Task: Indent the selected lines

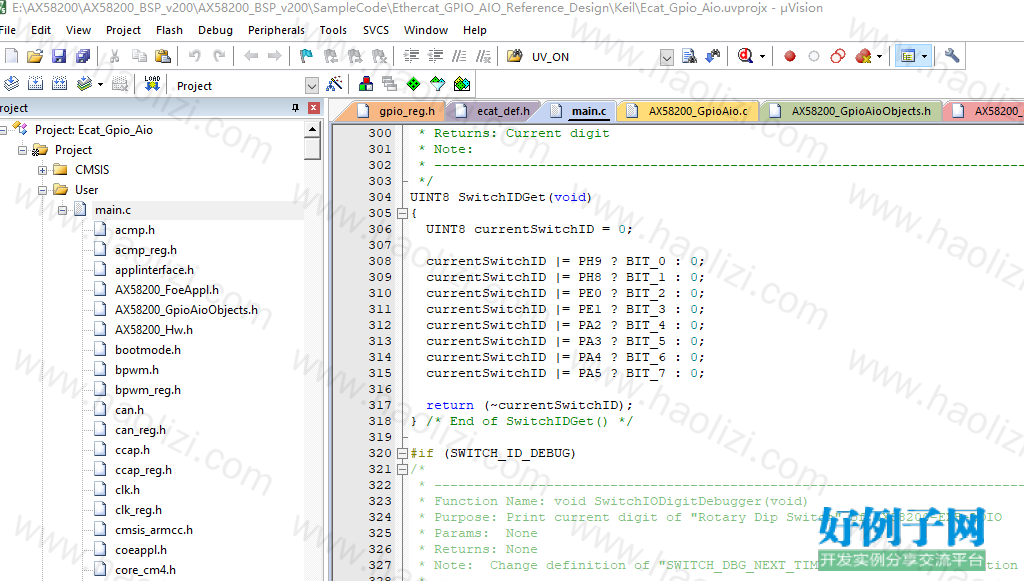Action: coord(411,56)
